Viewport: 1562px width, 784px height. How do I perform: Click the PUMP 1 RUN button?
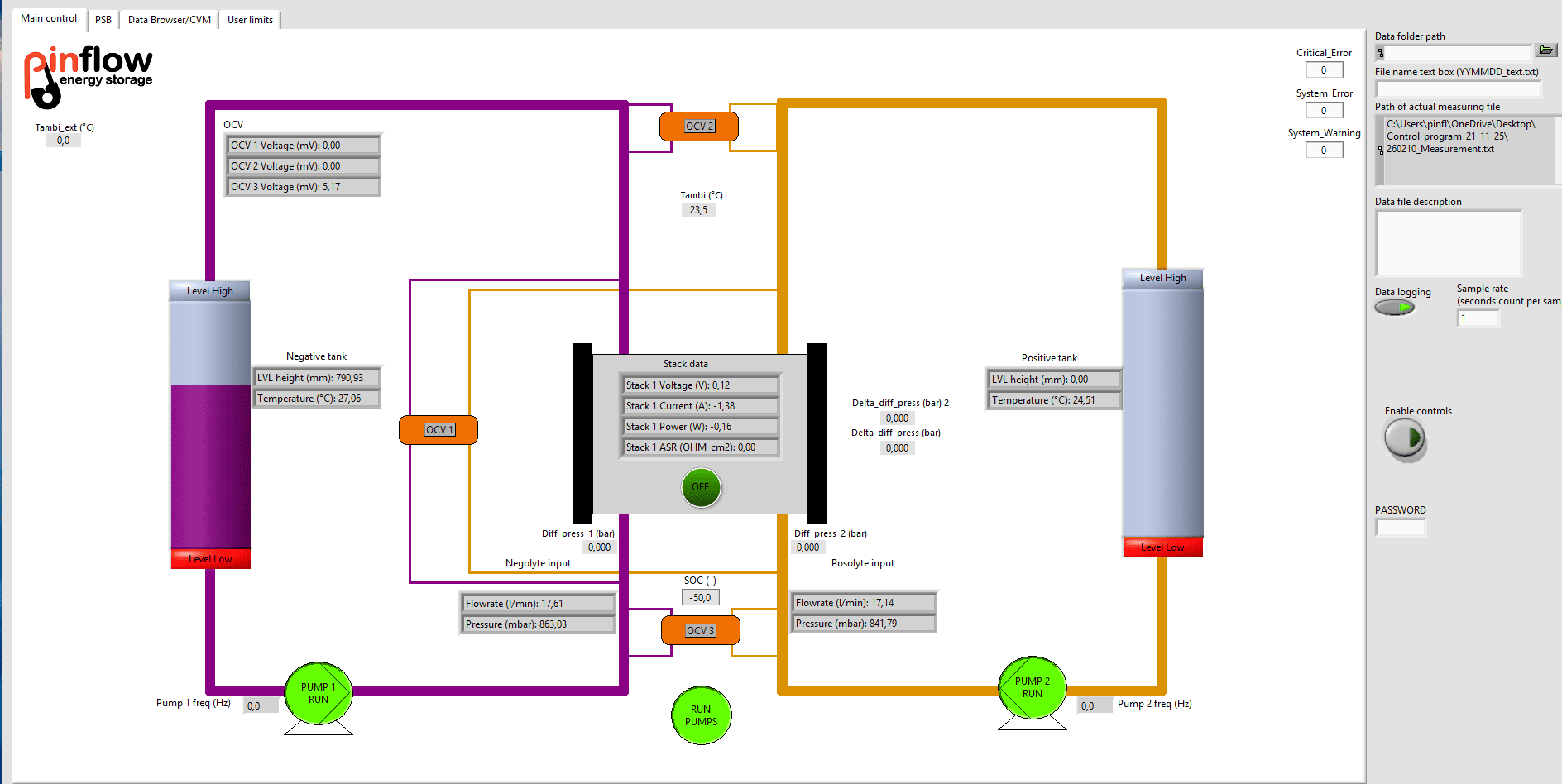tap(319, 694)
